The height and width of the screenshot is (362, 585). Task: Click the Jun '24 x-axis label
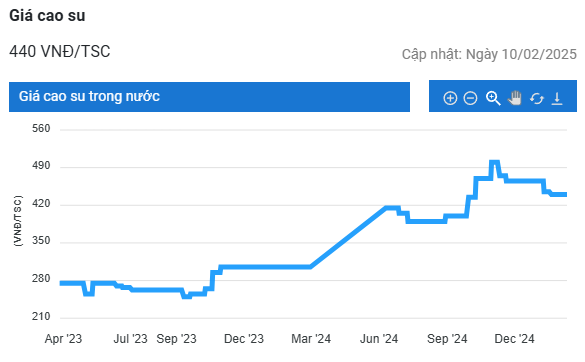point(379,338)
